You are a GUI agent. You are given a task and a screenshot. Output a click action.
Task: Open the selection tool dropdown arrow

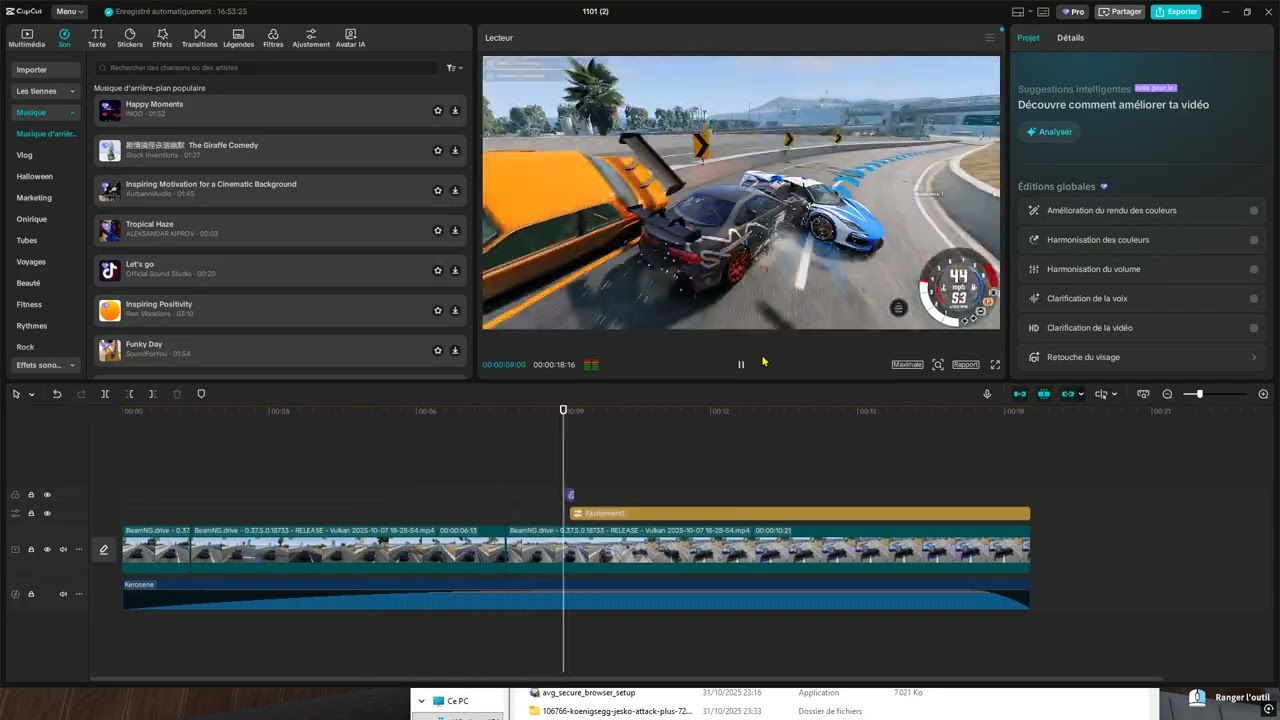[x=31, y=394]
